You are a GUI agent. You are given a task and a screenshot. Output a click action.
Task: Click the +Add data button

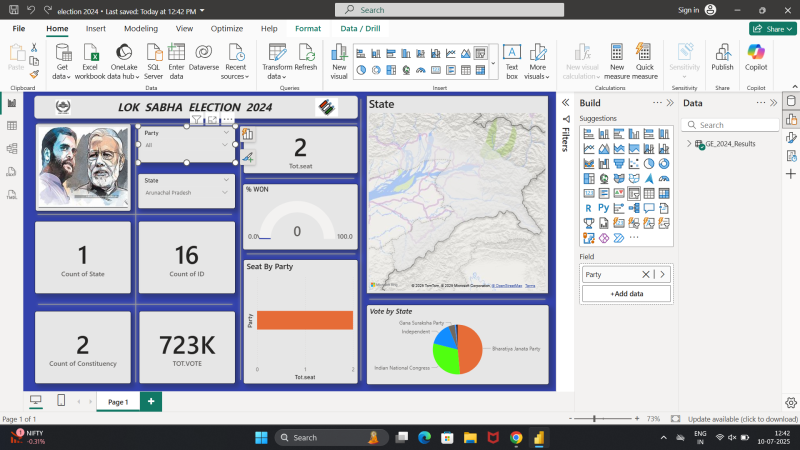point(626,294)
